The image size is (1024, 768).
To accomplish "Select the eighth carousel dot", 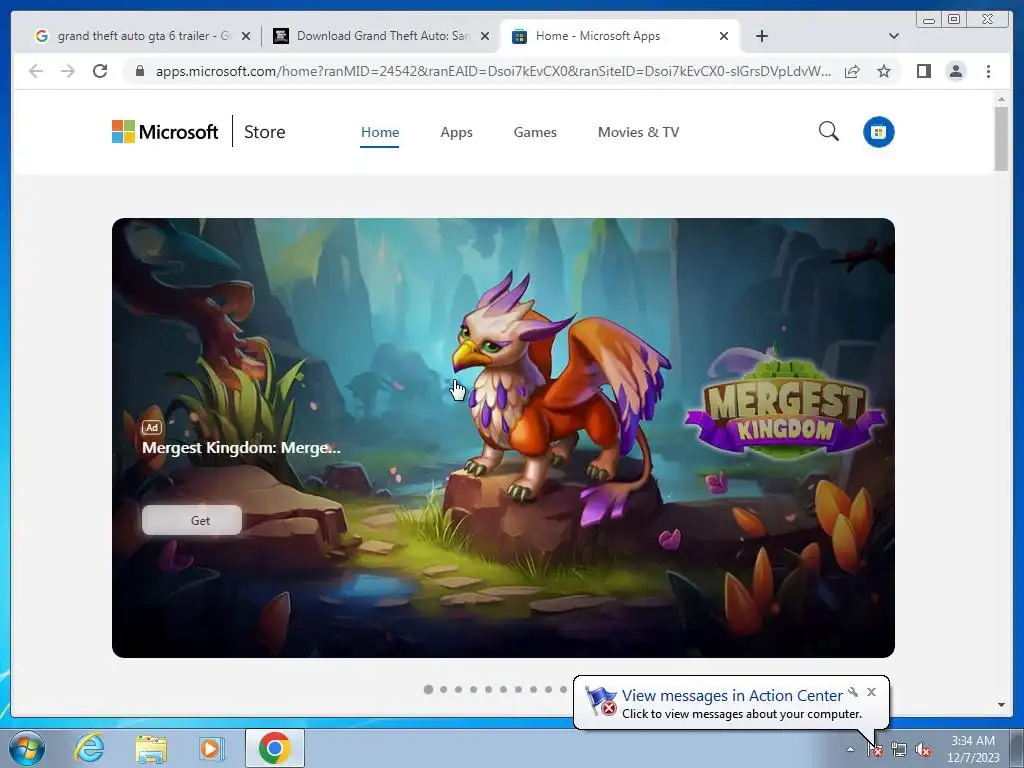I will click(x=534, y=690).
